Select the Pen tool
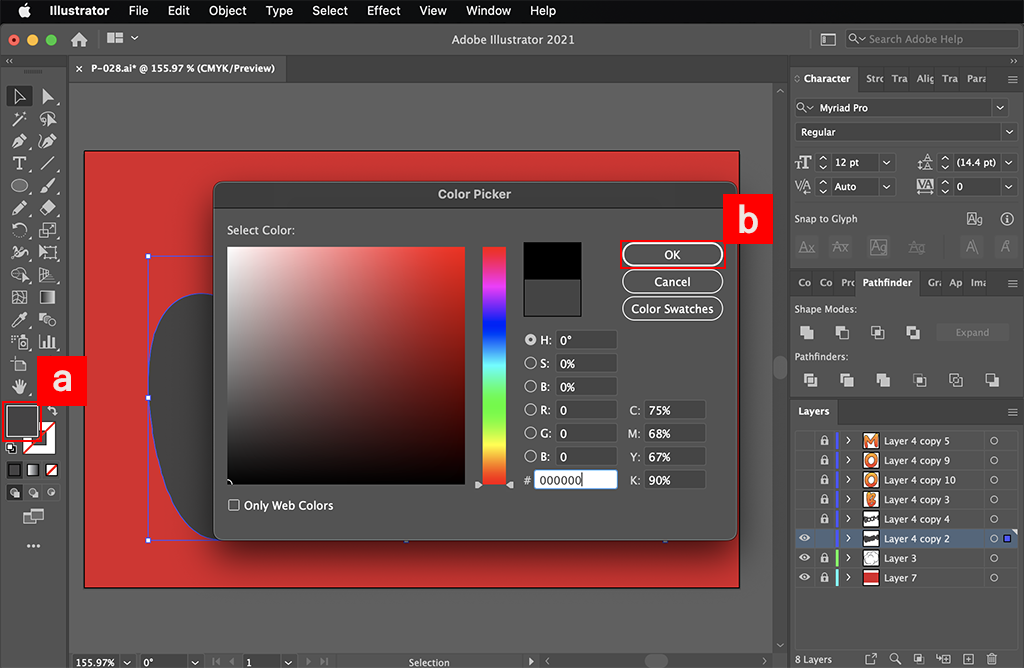The width and height of the screenshot is (1024, 668). [x=19, y=141]
